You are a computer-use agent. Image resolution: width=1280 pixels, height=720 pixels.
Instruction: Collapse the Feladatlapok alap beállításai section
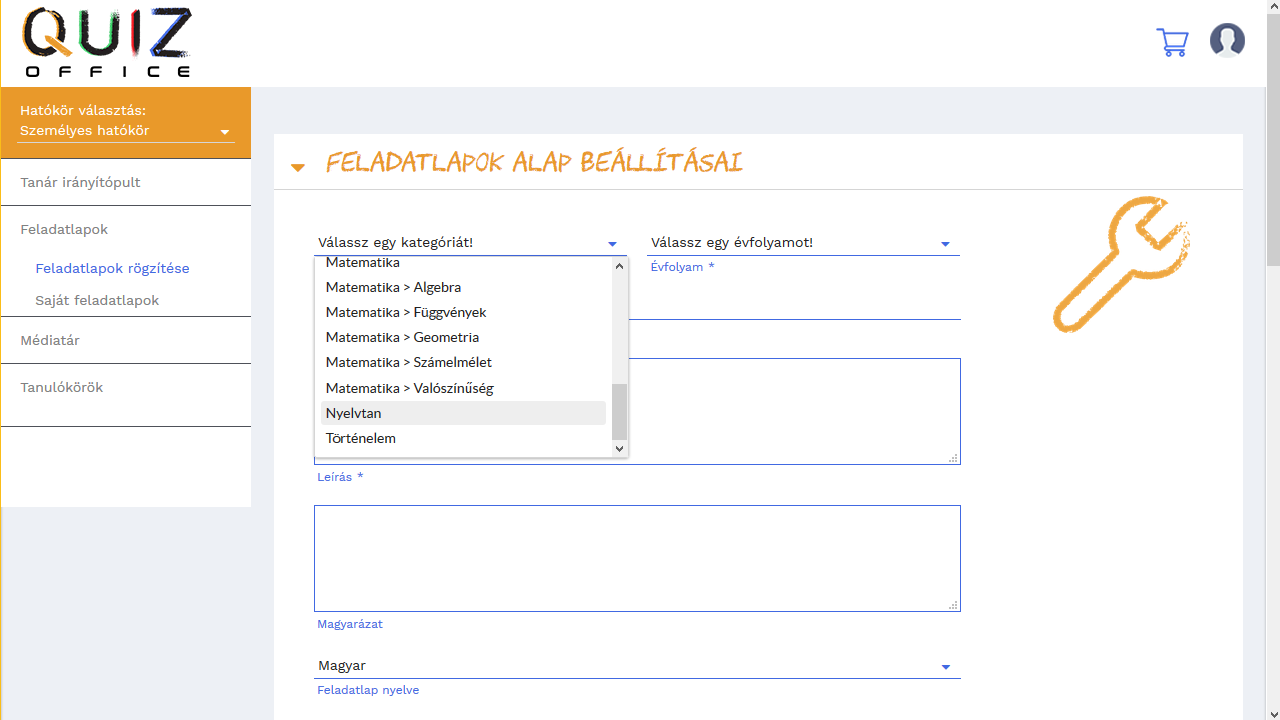298,167
